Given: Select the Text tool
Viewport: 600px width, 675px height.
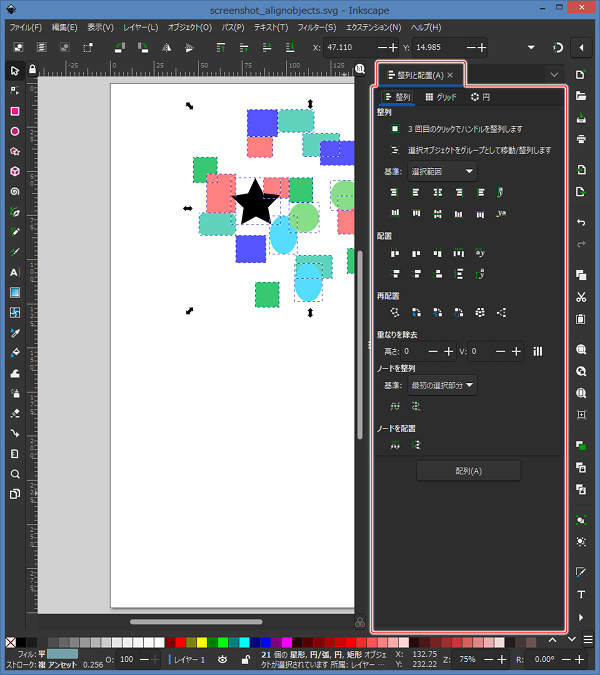Looking at the screenshot, I should [x=14, y=272].
